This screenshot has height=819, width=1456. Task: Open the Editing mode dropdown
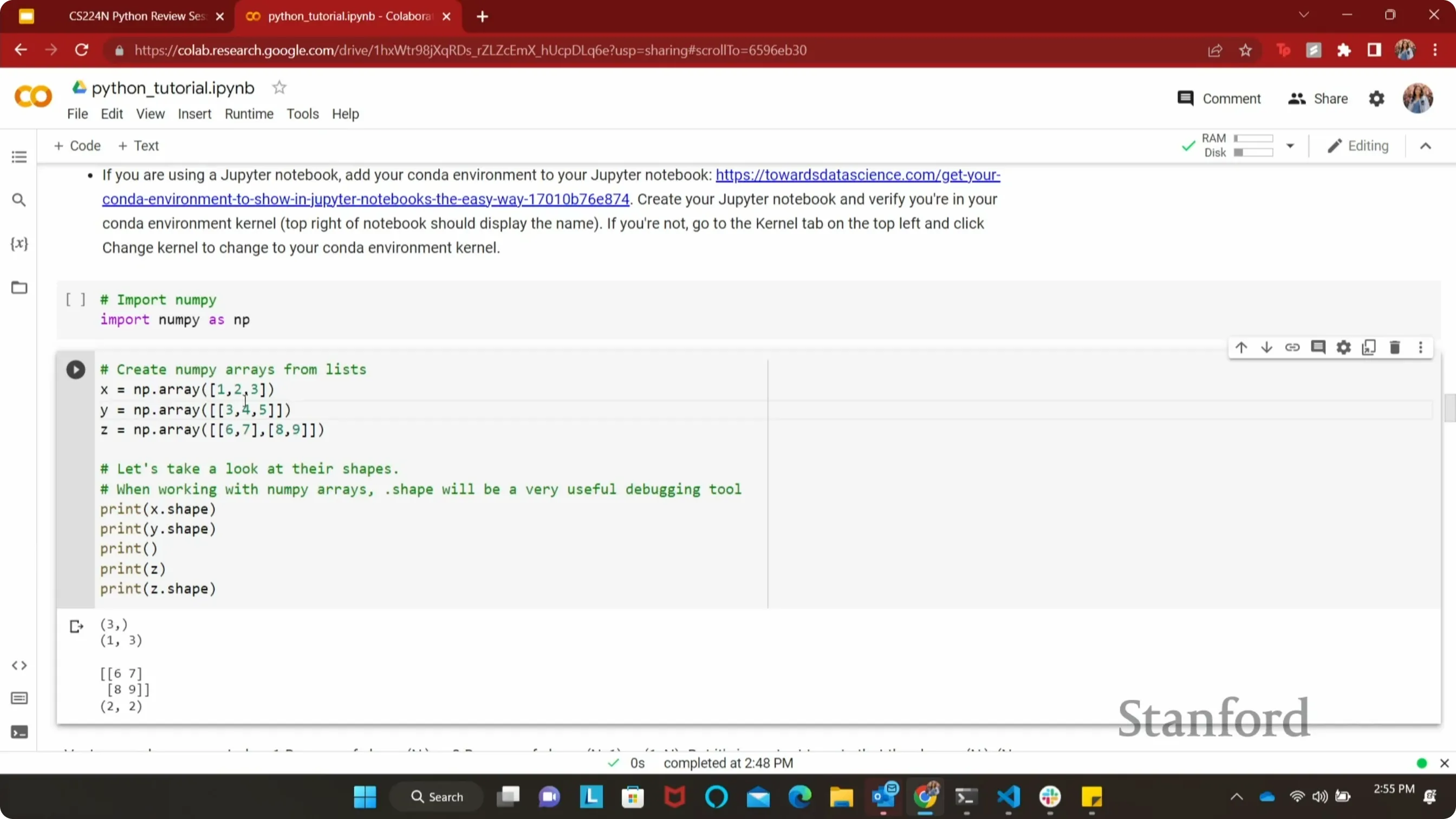1357,146
